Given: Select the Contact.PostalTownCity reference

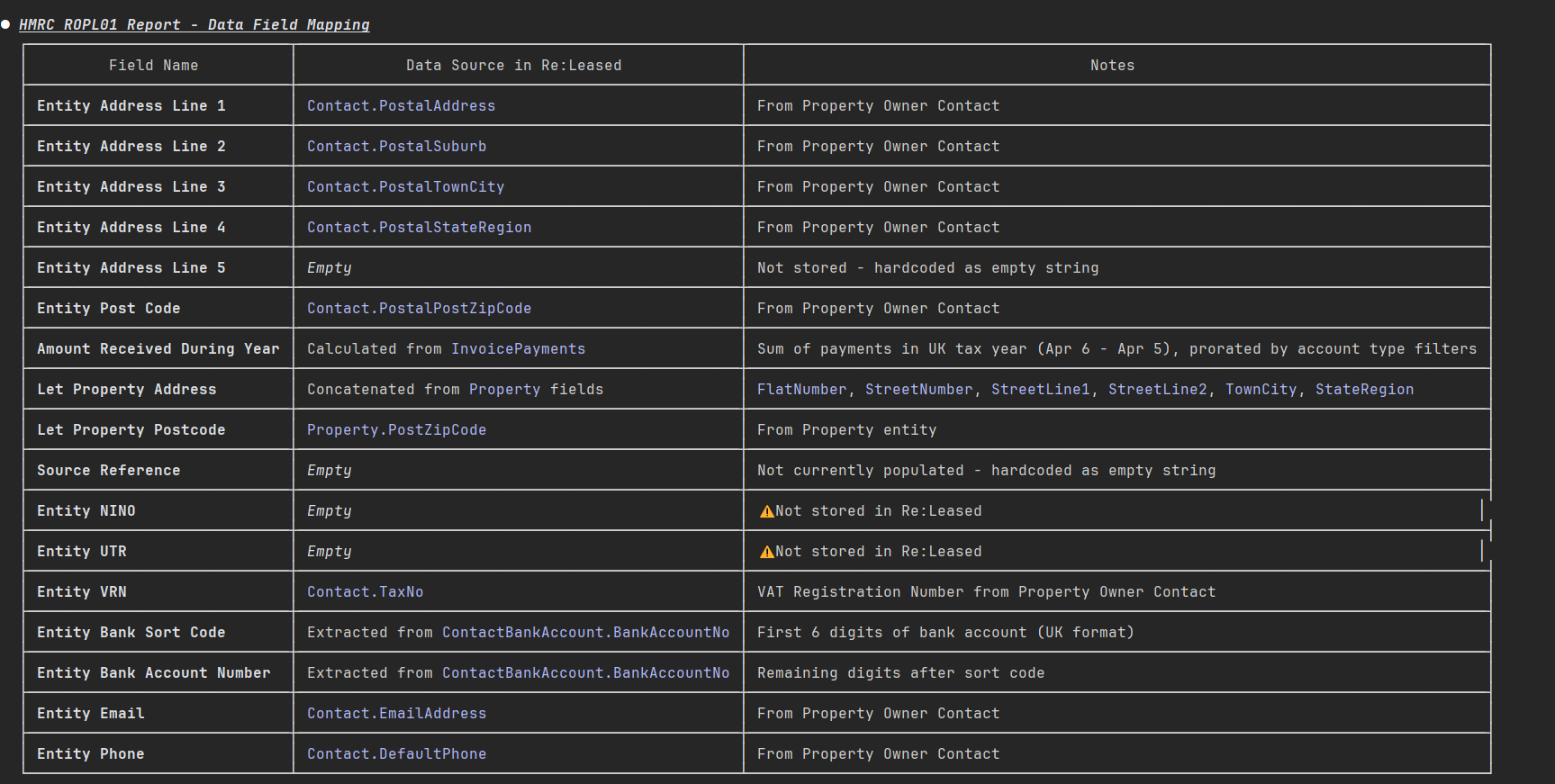Looking at the screenshot, I should [405, 187].
